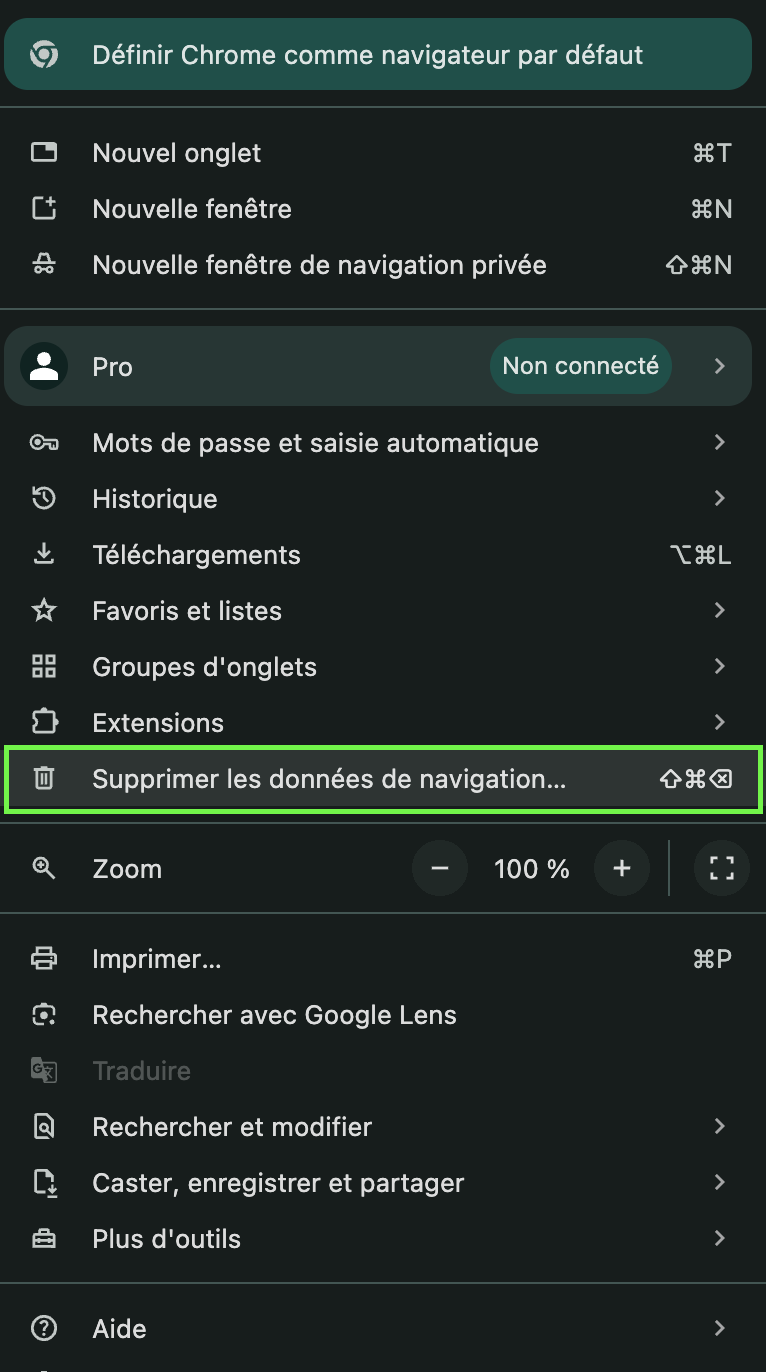
Task: Select Nouvel onglet menu entry
Action: pos(177,153)
